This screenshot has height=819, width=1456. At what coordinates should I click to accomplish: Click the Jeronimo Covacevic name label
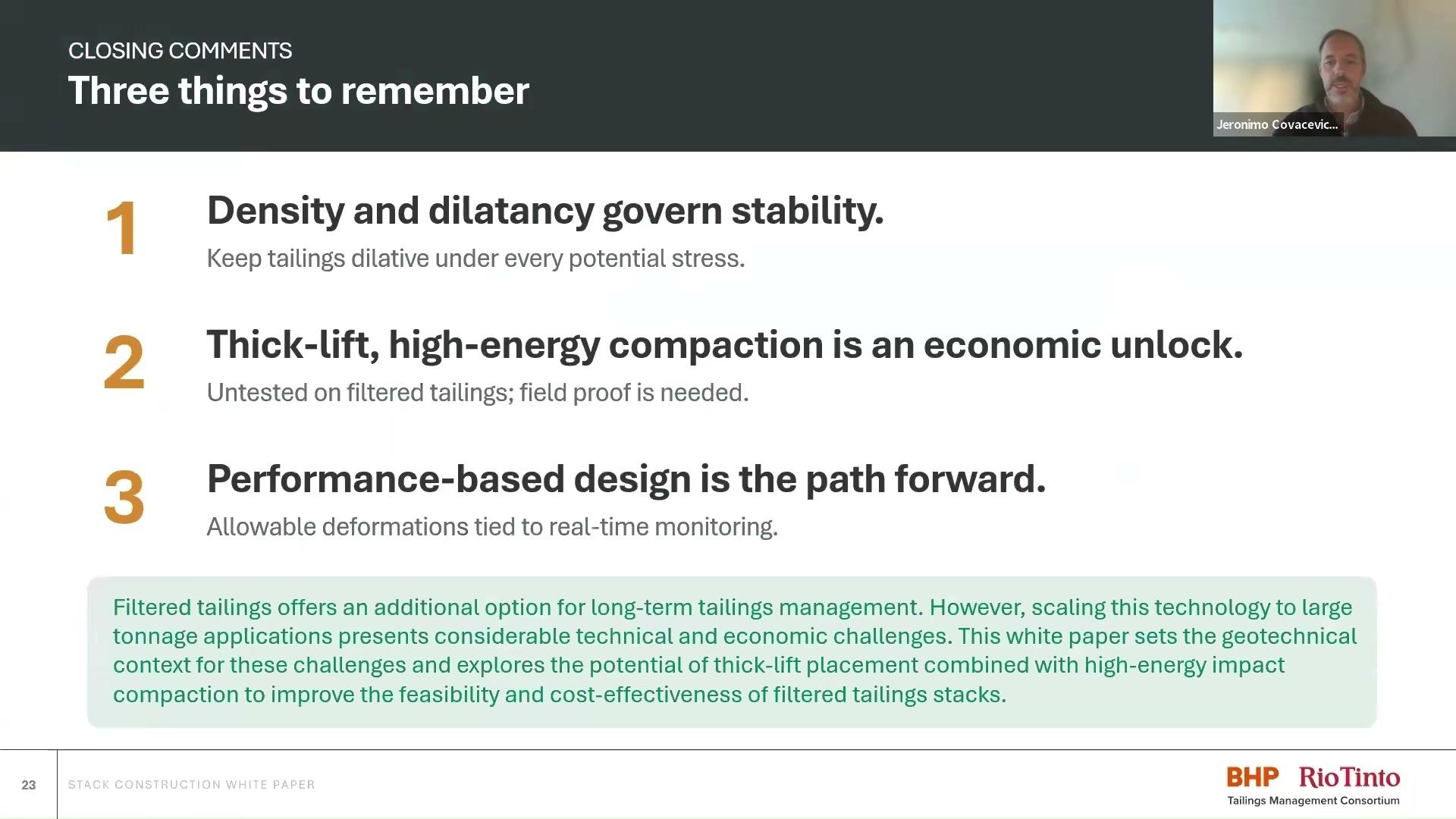pos(1277,124)
